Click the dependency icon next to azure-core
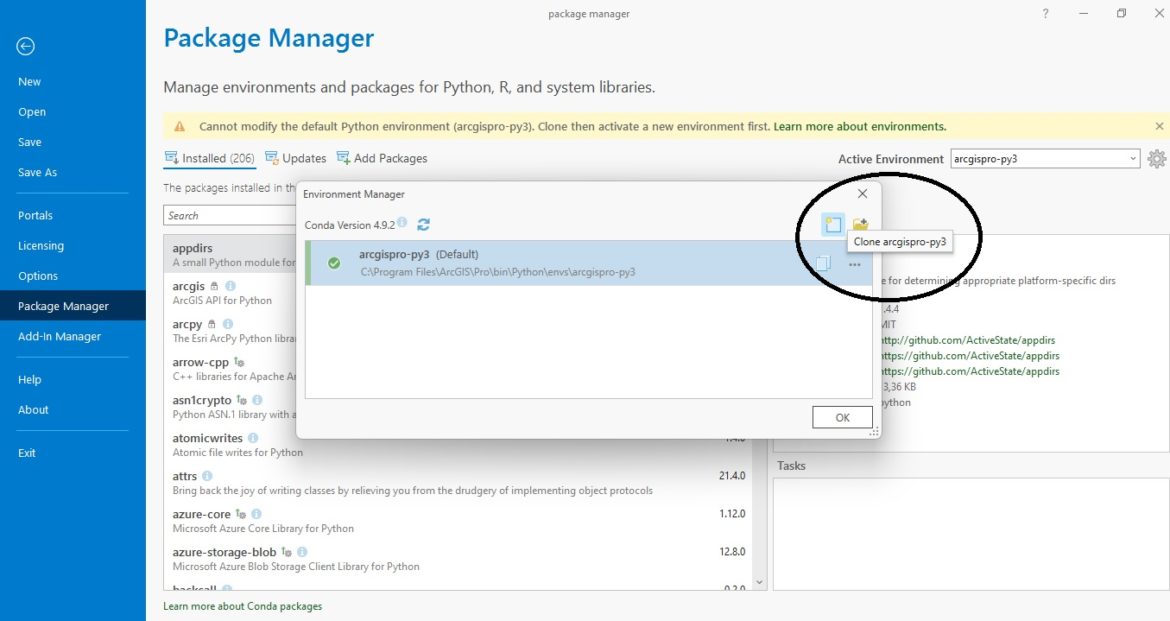This screenshot has height=621, width=1170. pyautogui.click(x=240, y=514)
